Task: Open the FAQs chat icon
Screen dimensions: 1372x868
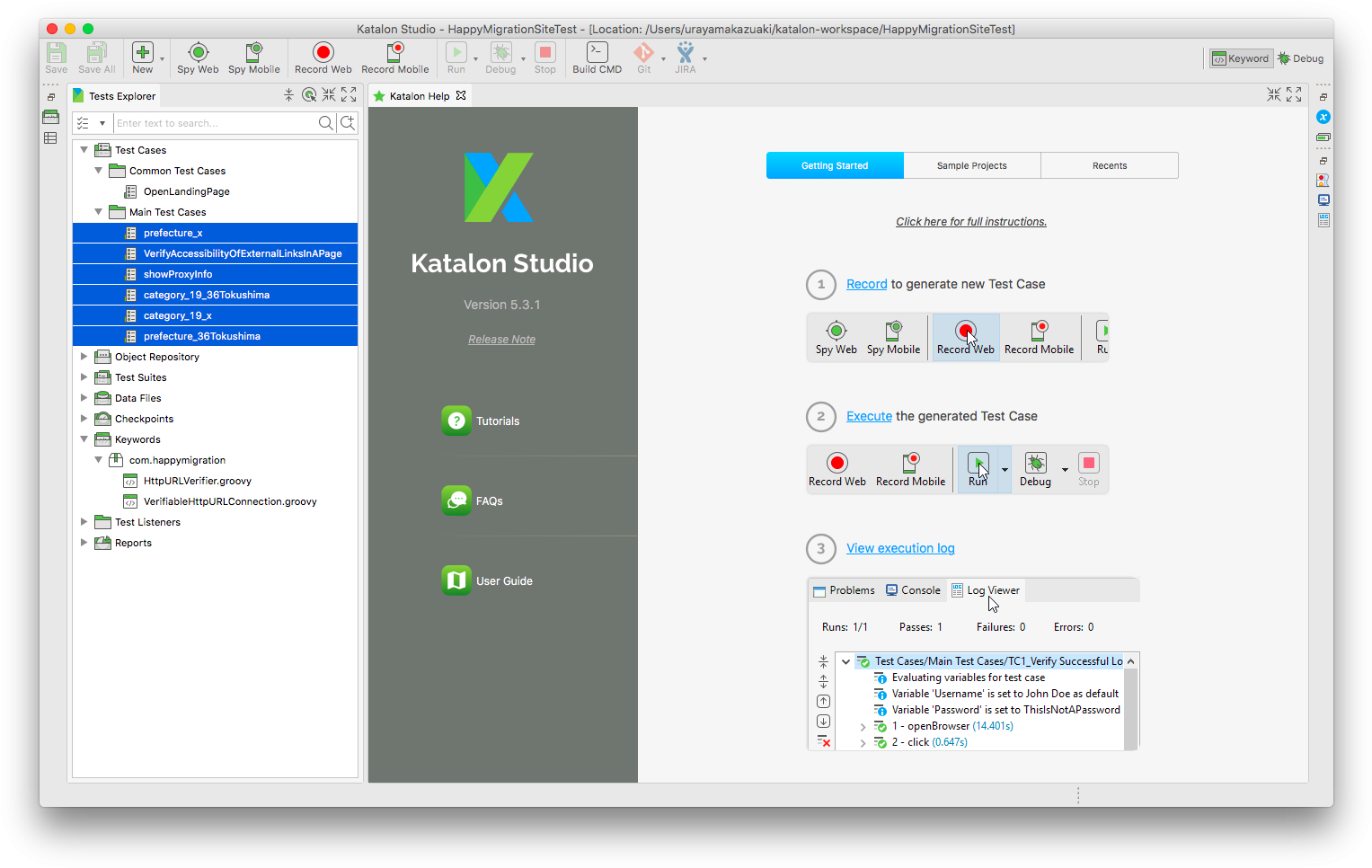Action: [456, 500]
